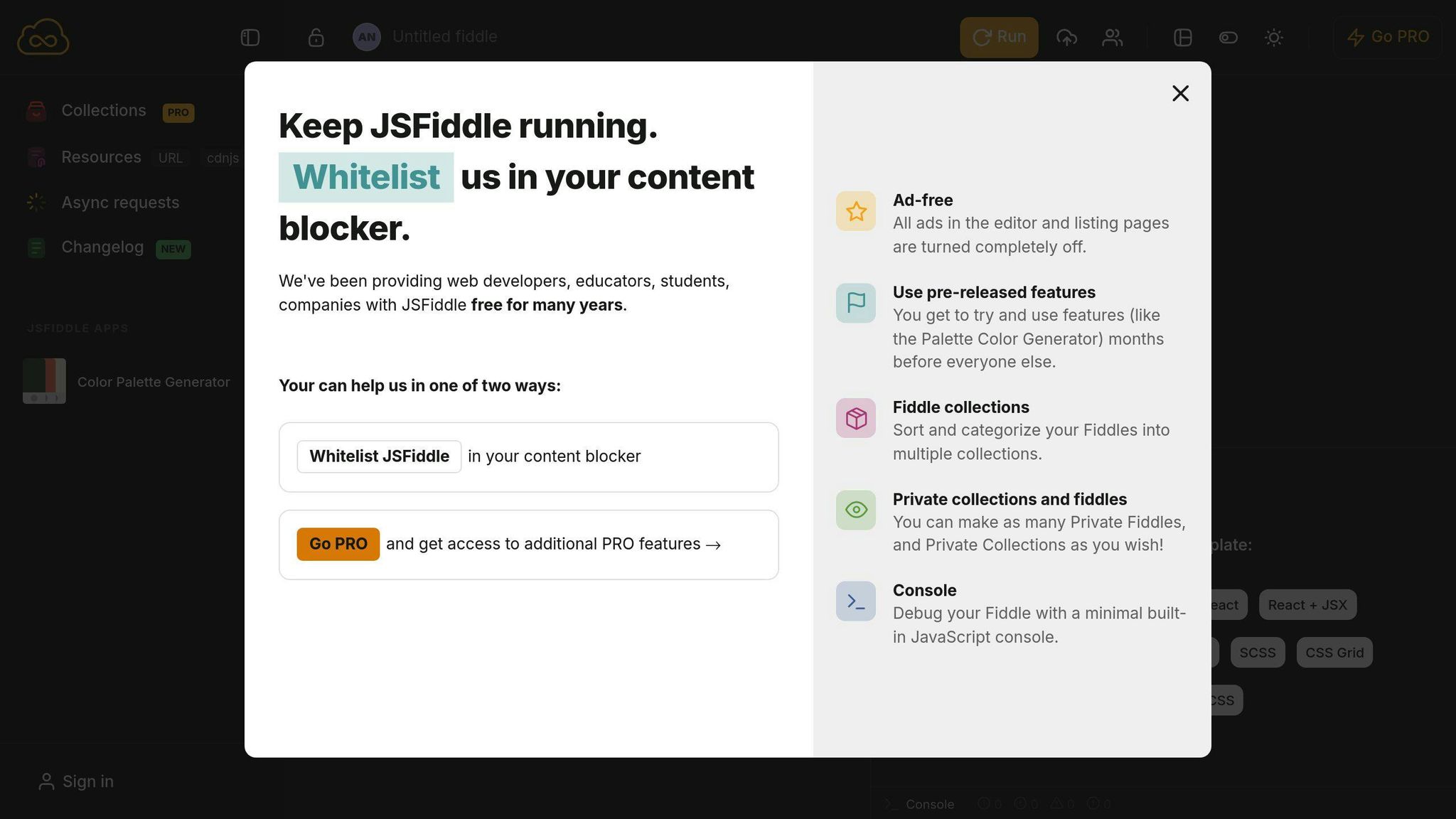Screen dimensions: 1456x819
Task: Click the cloud upload save icon
Action: coord(1066,37)
